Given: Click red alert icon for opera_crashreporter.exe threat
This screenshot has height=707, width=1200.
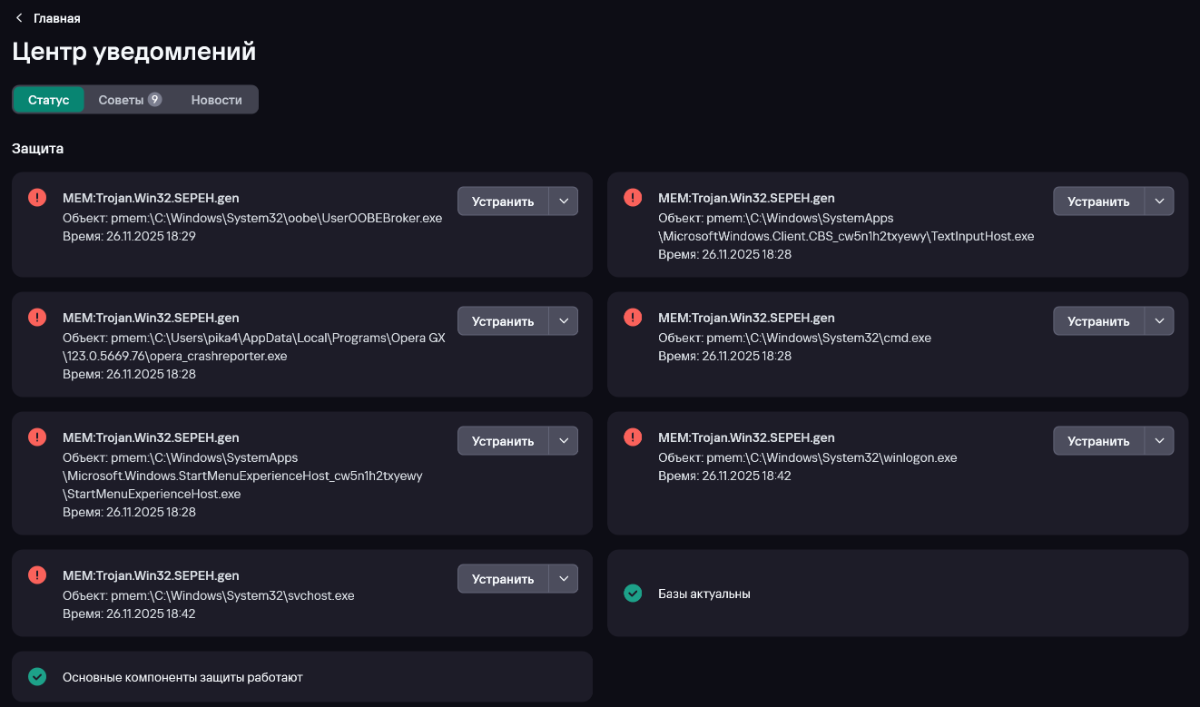Looking at the screenshot, I should click(37, 318).
